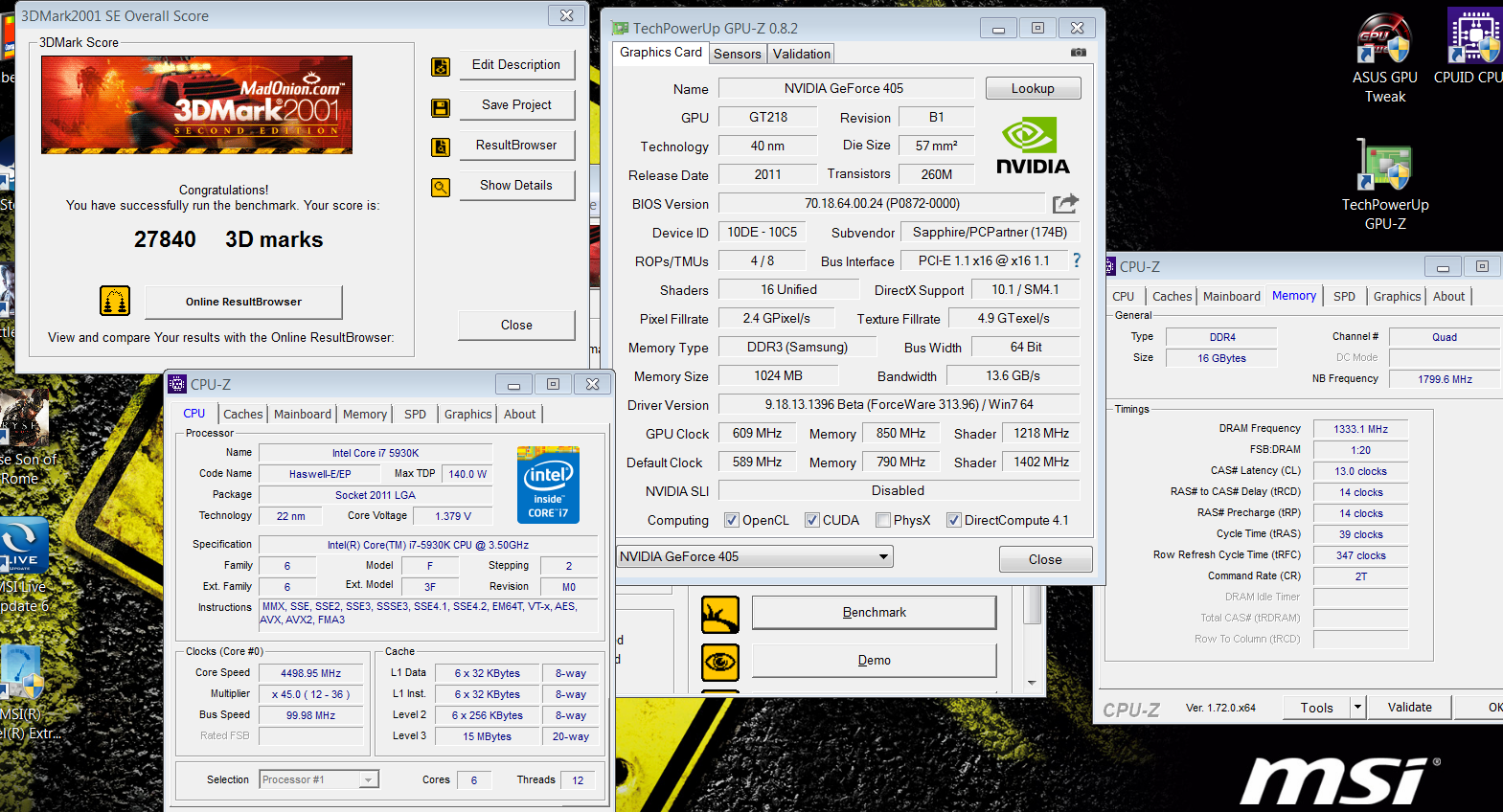The image size is (1503, 812).
Task: Open SPD tab in right CPU-Z window
Action: tap(1344, 297)
